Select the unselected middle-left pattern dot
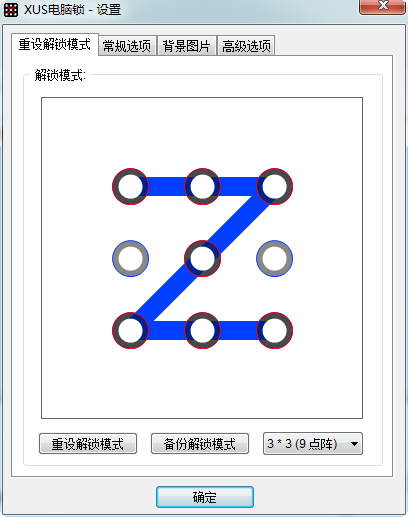Screen dimensions: 408x517 [130, 258]
